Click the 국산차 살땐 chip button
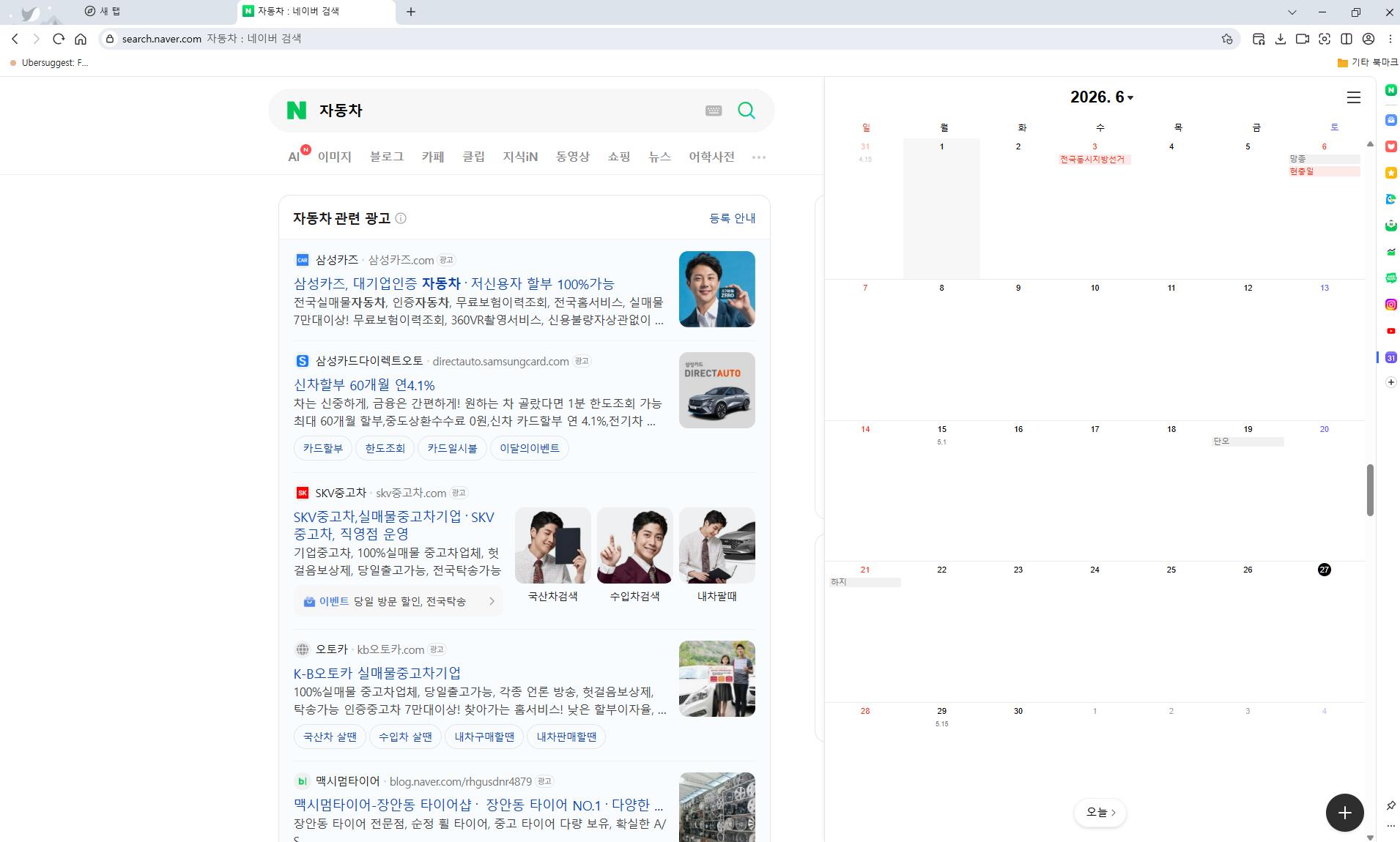1400x842 pixels. [x=330, y=737]
